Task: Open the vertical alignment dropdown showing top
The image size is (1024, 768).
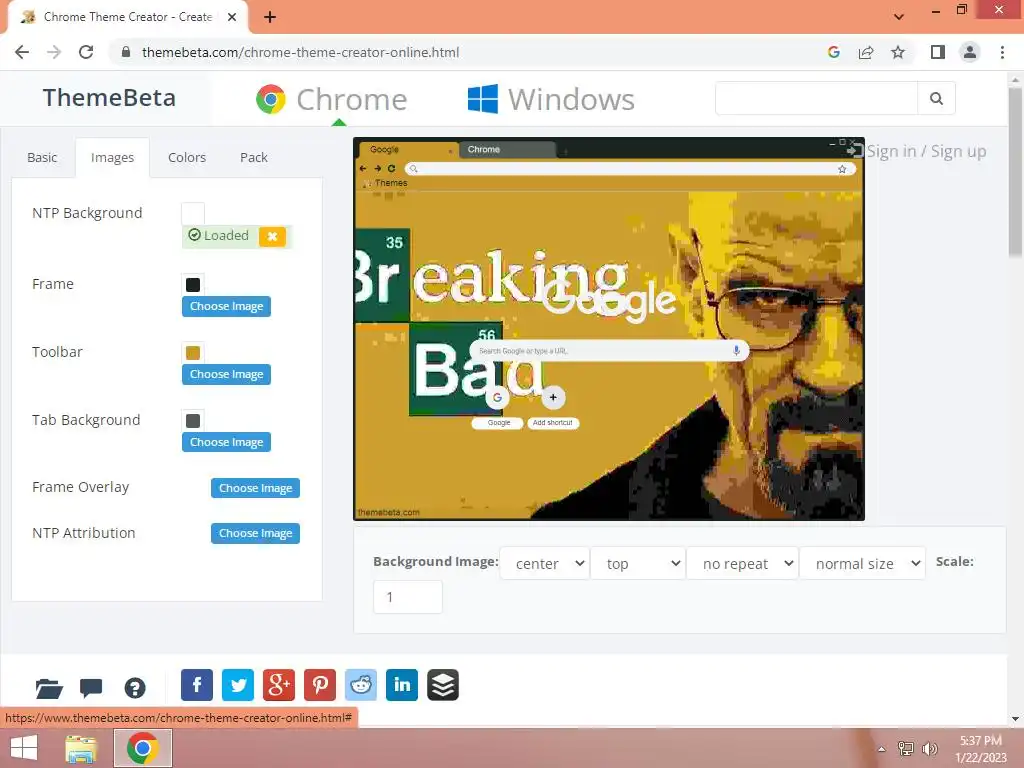Action: tap(638, 564)
